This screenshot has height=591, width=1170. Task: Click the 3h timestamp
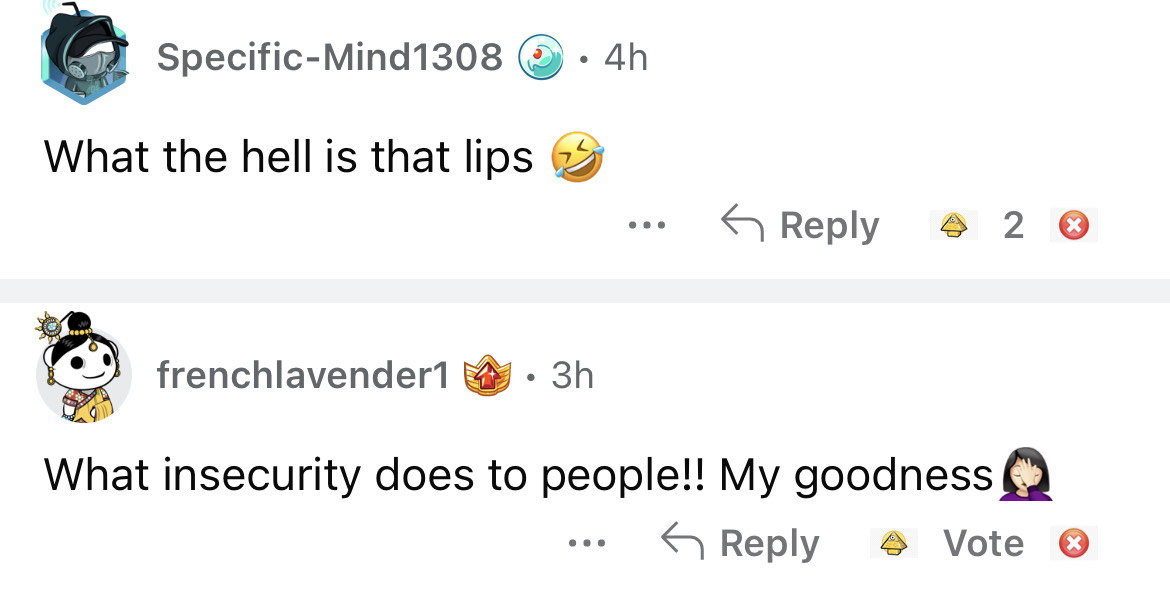pyautogui.click(x=572, y=376)
